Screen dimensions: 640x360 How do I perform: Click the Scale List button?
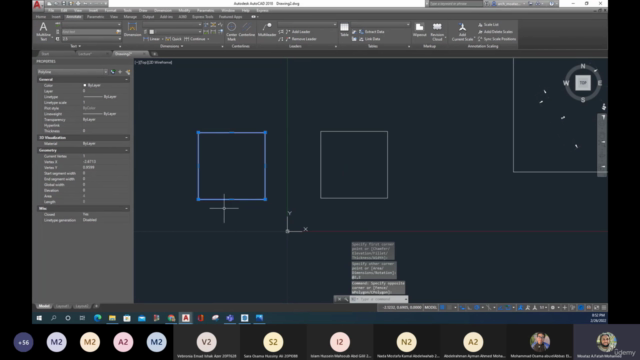tap(488, 25)
